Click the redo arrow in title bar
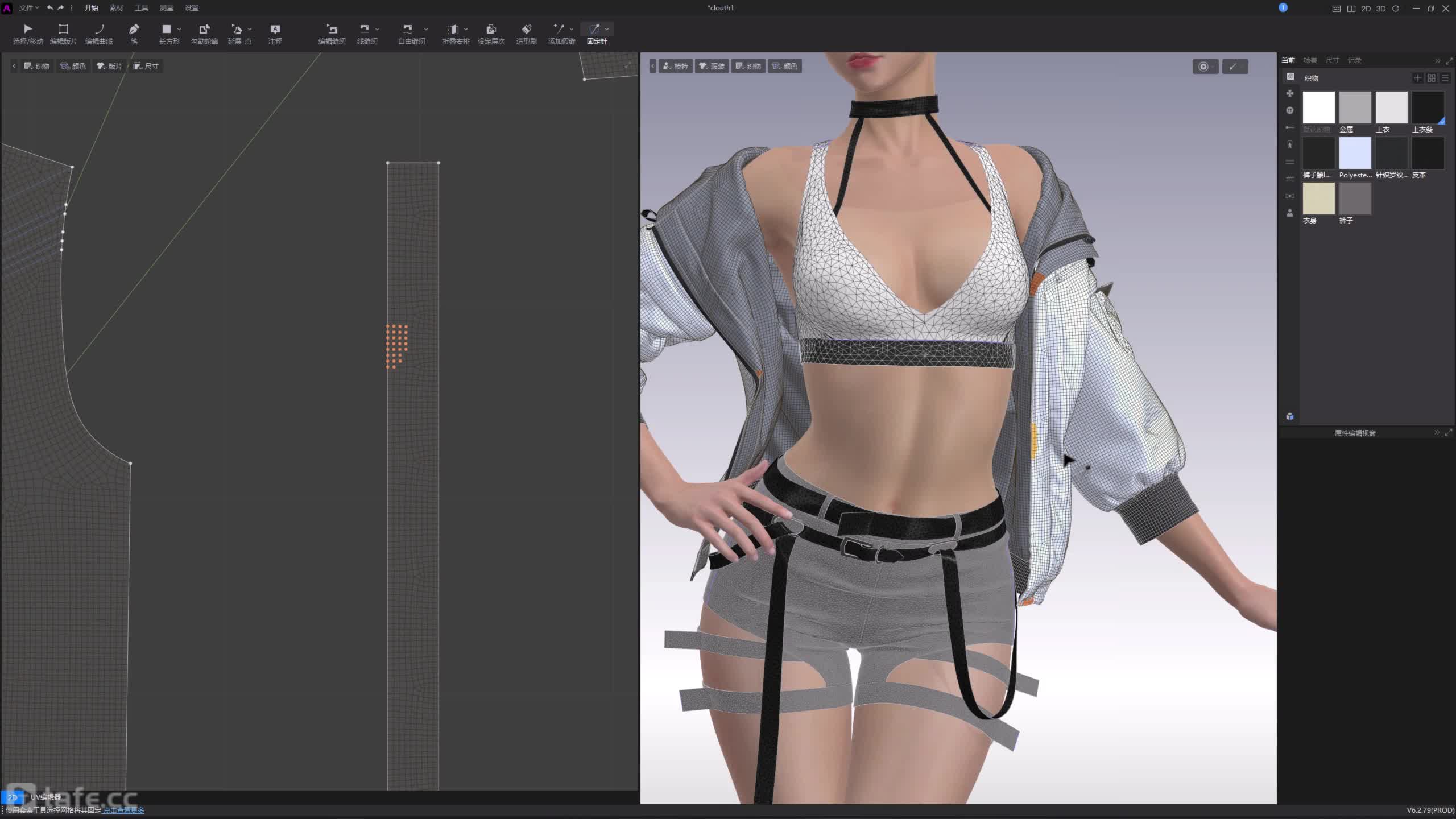 (x=61, y=7)
